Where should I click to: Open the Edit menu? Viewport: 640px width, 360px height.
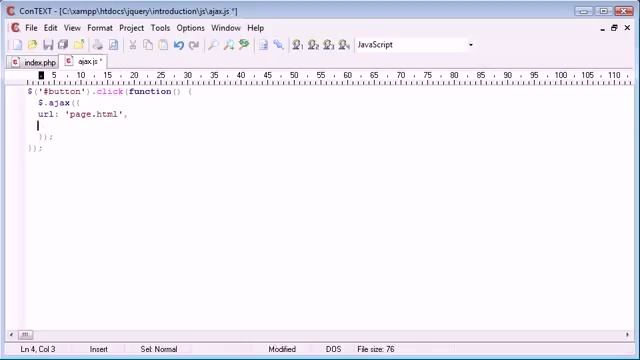(x=50, y=28)
